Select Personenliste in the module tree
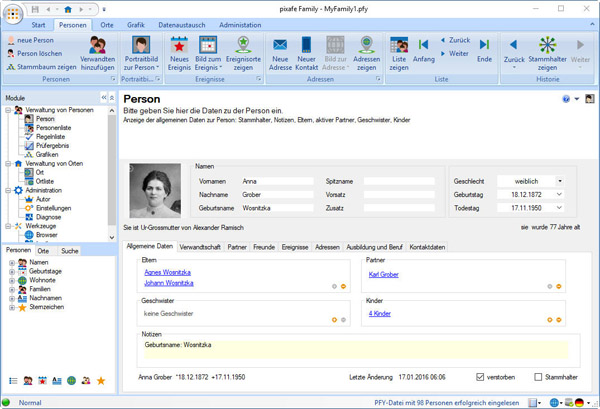The image size is (600, 409). (x=53, y=128)
